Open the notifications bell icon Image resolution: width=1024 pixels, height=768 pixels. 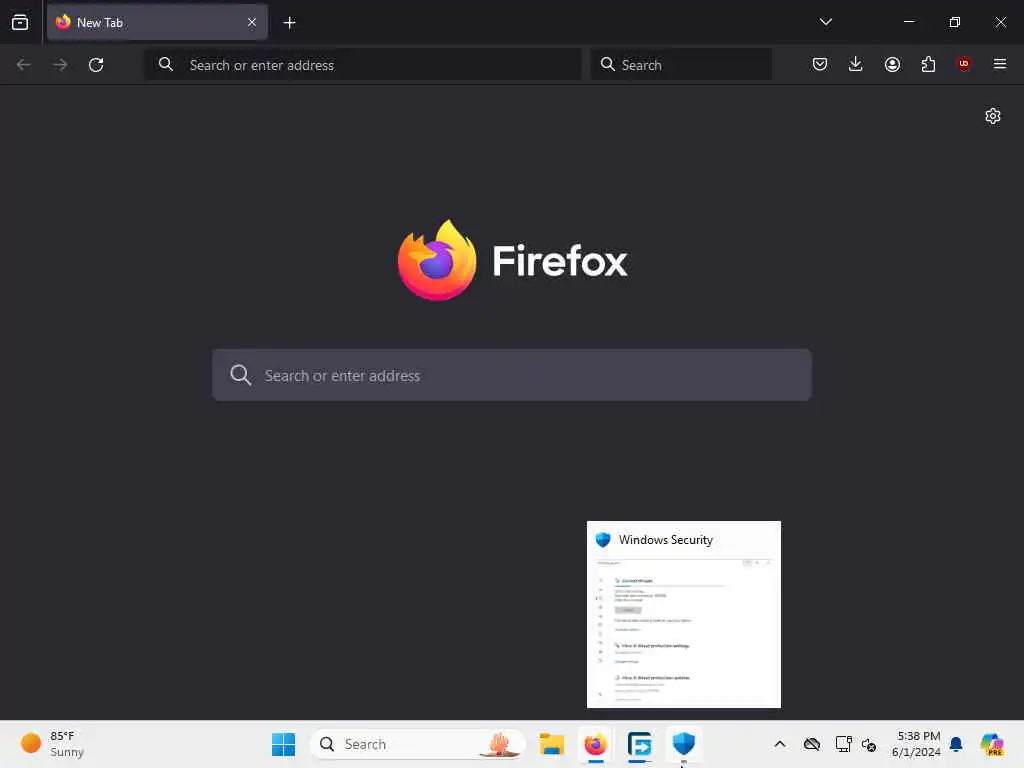pos(956,744)
